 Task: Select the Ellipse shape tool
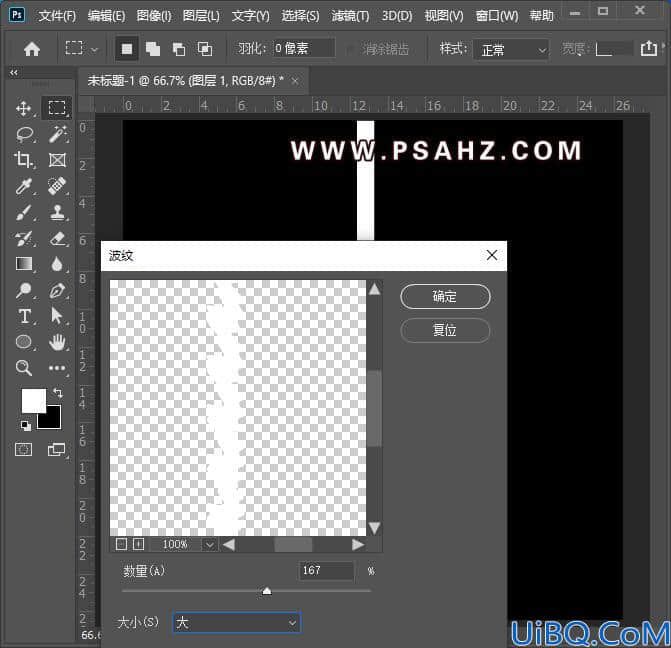24,342
